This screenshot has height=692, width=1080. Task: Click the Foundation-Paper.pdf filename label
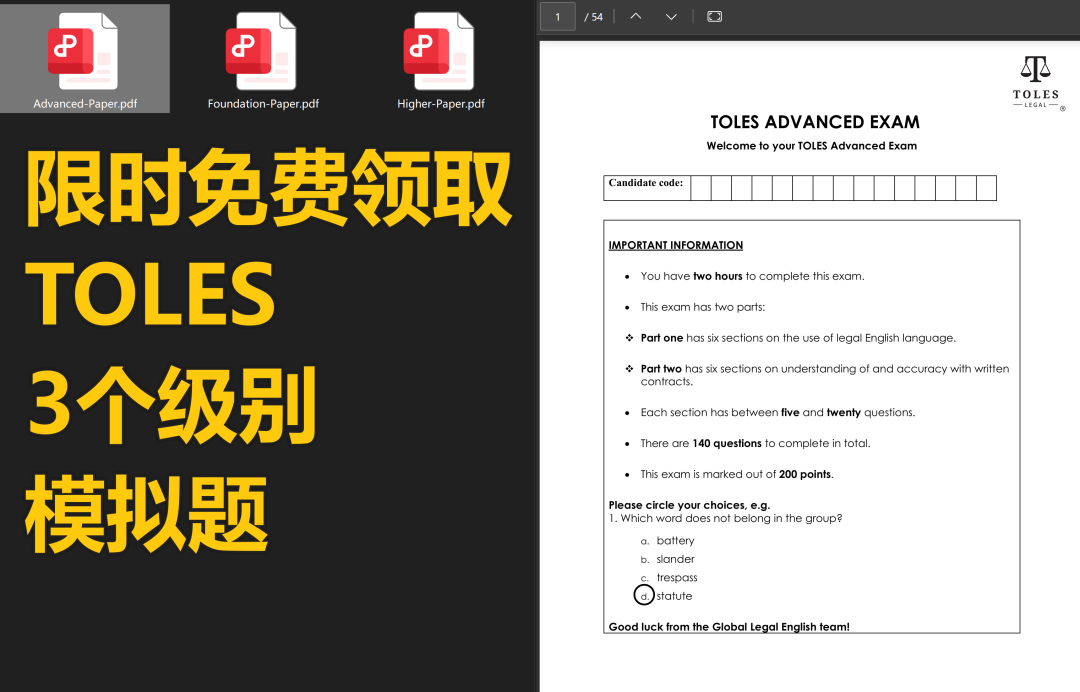click(x=263, y=104)
